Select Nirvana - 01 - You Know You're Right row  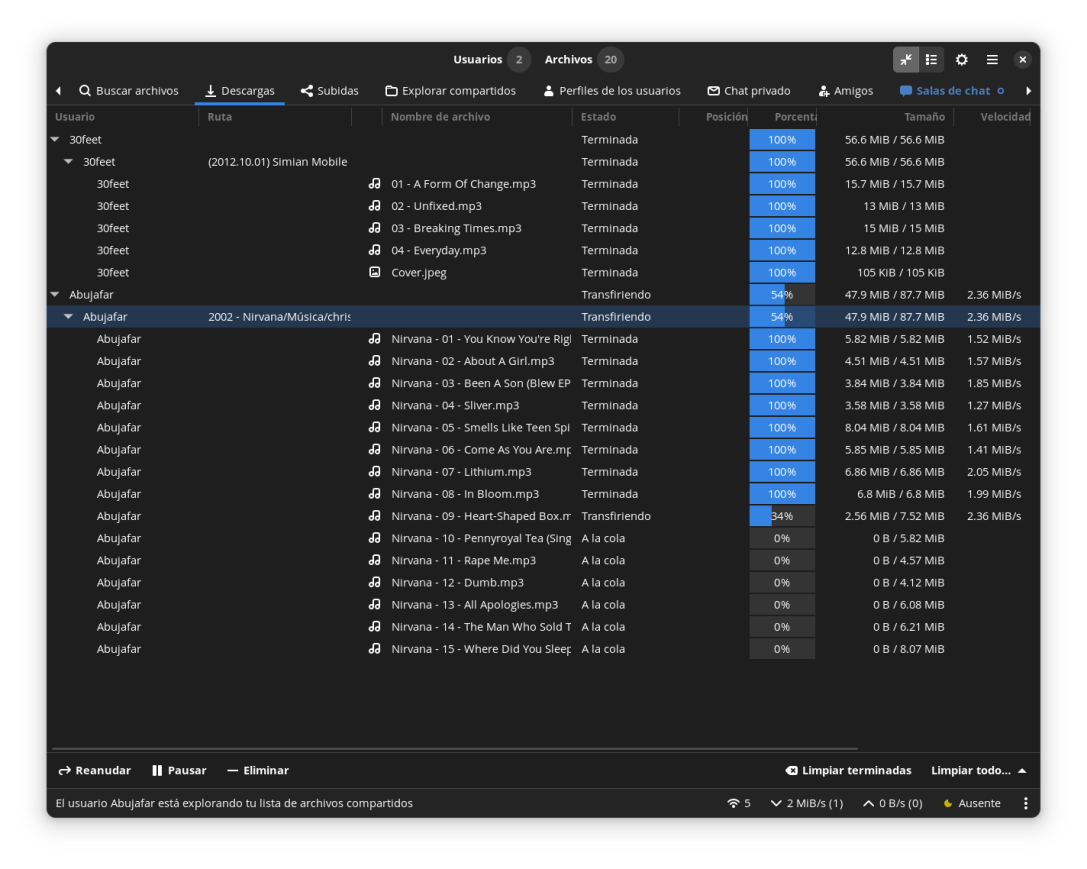tap(544, 339)
